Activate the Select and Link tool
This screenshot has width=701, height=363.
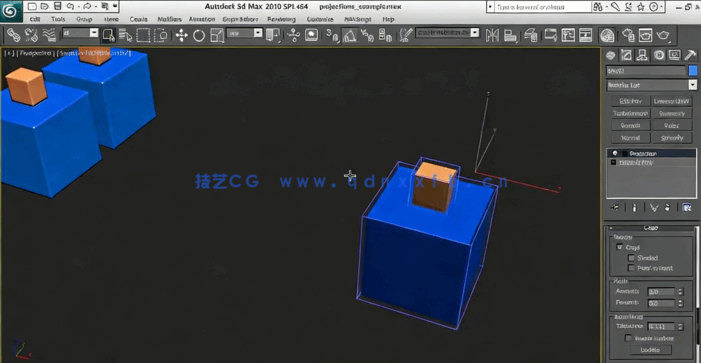[14, 35]
